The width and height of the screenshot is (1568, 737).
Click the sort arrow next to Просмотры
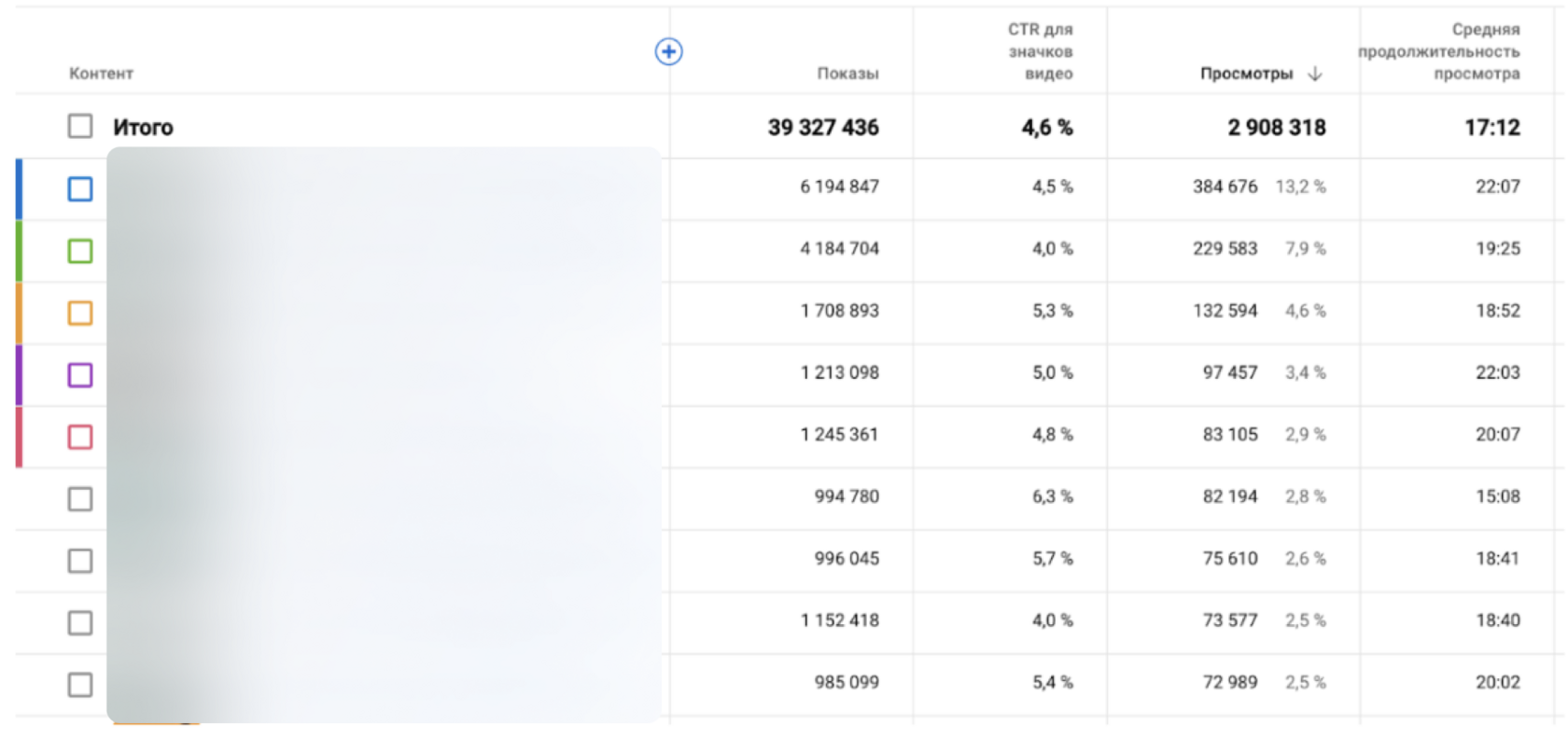pyautogui.click(x=1315, y=74)
